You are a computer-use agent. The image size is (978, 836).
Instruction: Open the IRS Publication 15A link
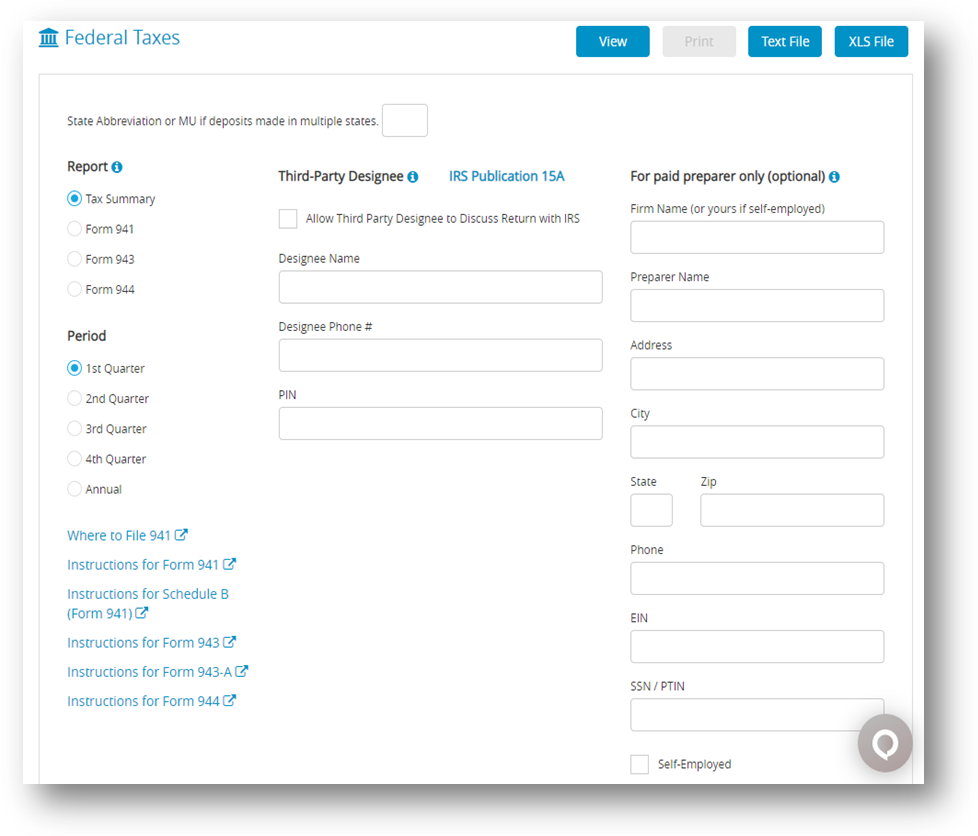(506, 176)
